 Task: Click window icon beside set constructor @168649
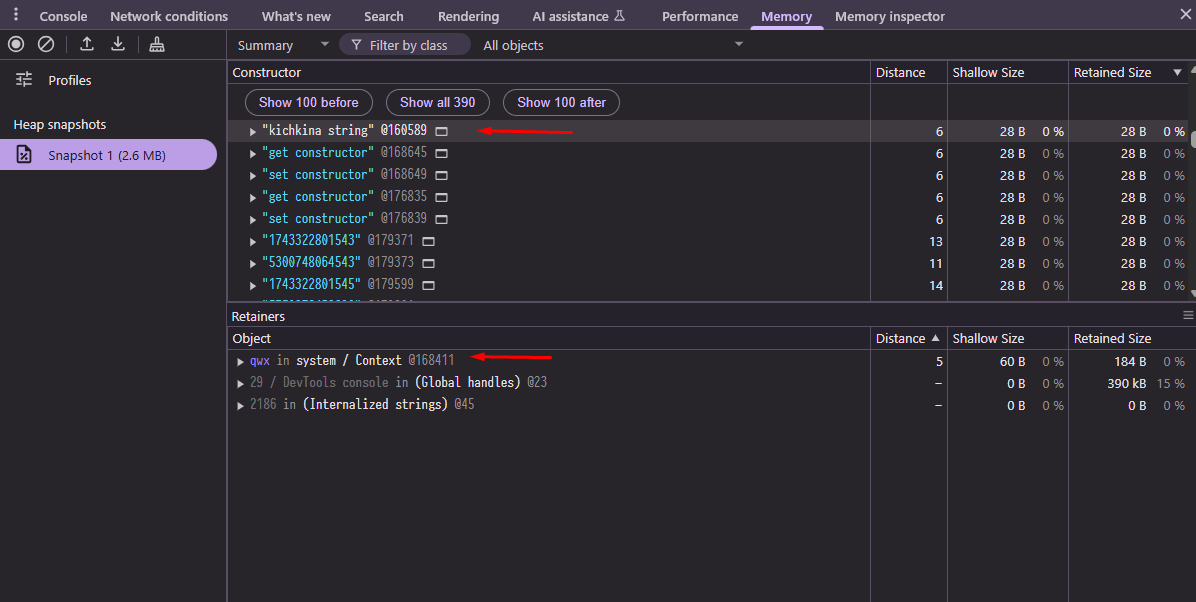tap(441, 175)
